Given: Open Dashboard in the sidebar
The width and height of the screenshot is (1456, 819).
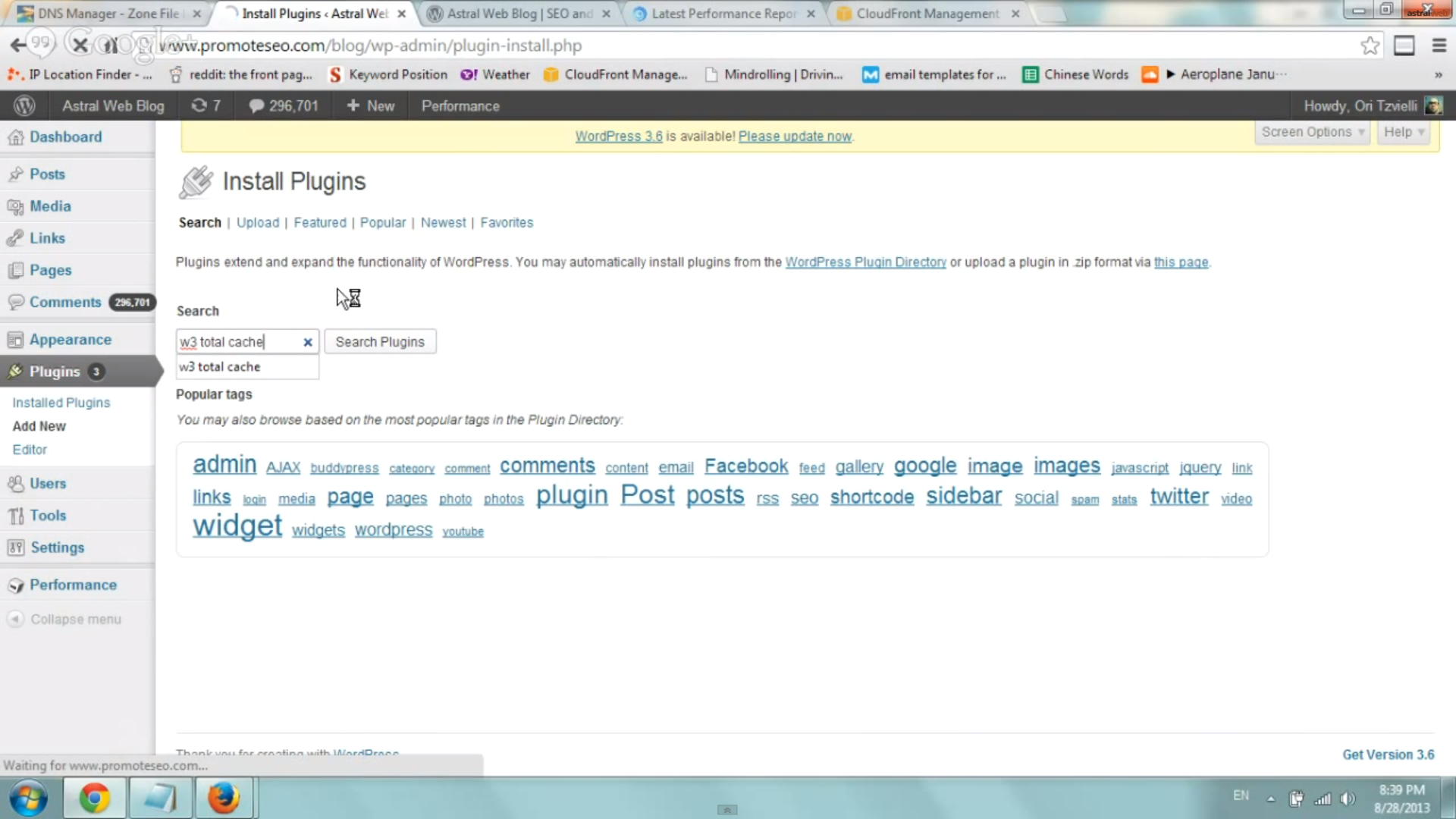Looking at the screenshot, I should [x=65, y=137].
